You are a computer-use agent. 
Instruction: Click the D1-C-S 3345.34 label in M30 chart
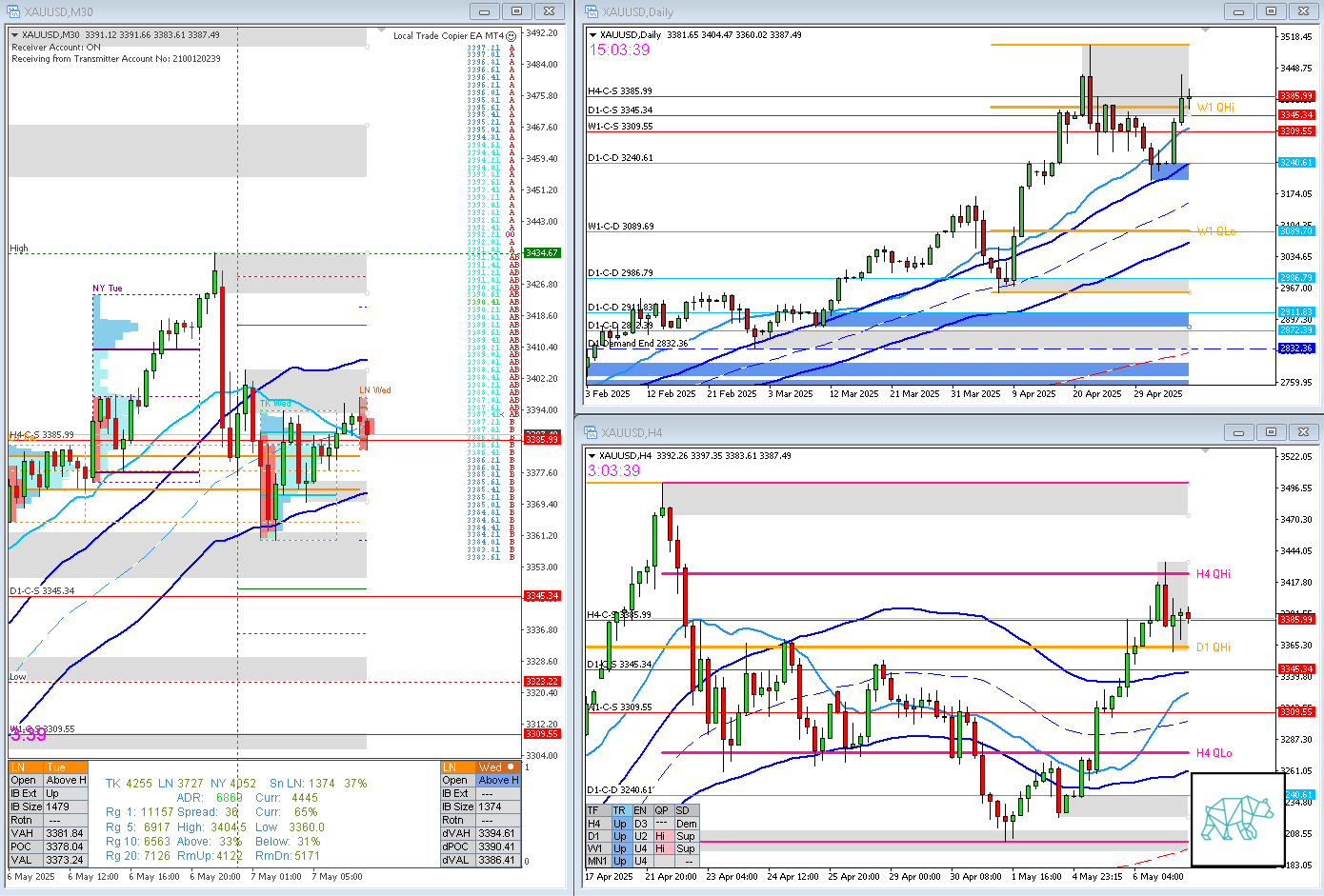pos(42,591)
